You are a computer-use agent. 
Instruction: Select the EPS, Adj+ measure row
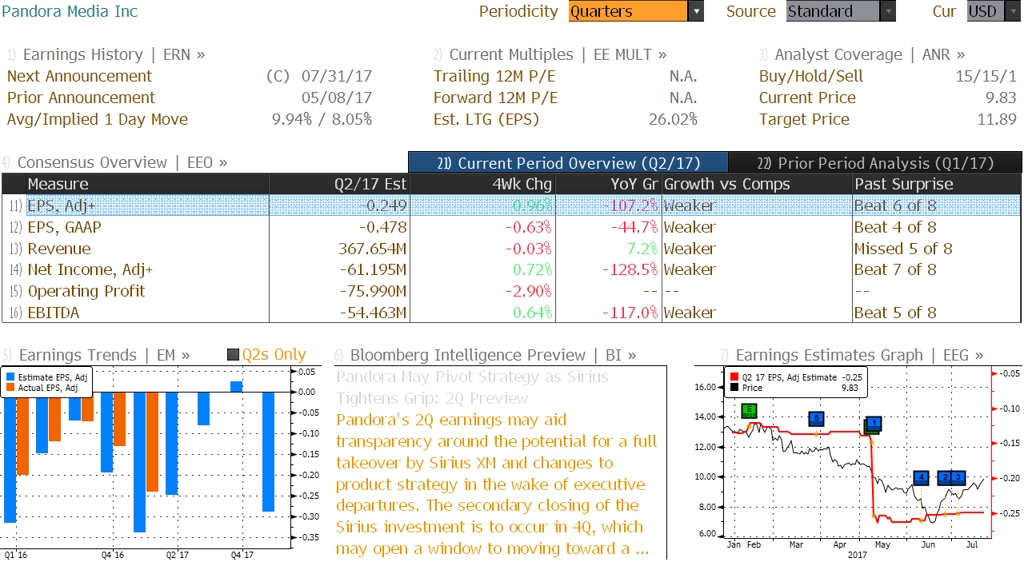(x=511, y=205)
